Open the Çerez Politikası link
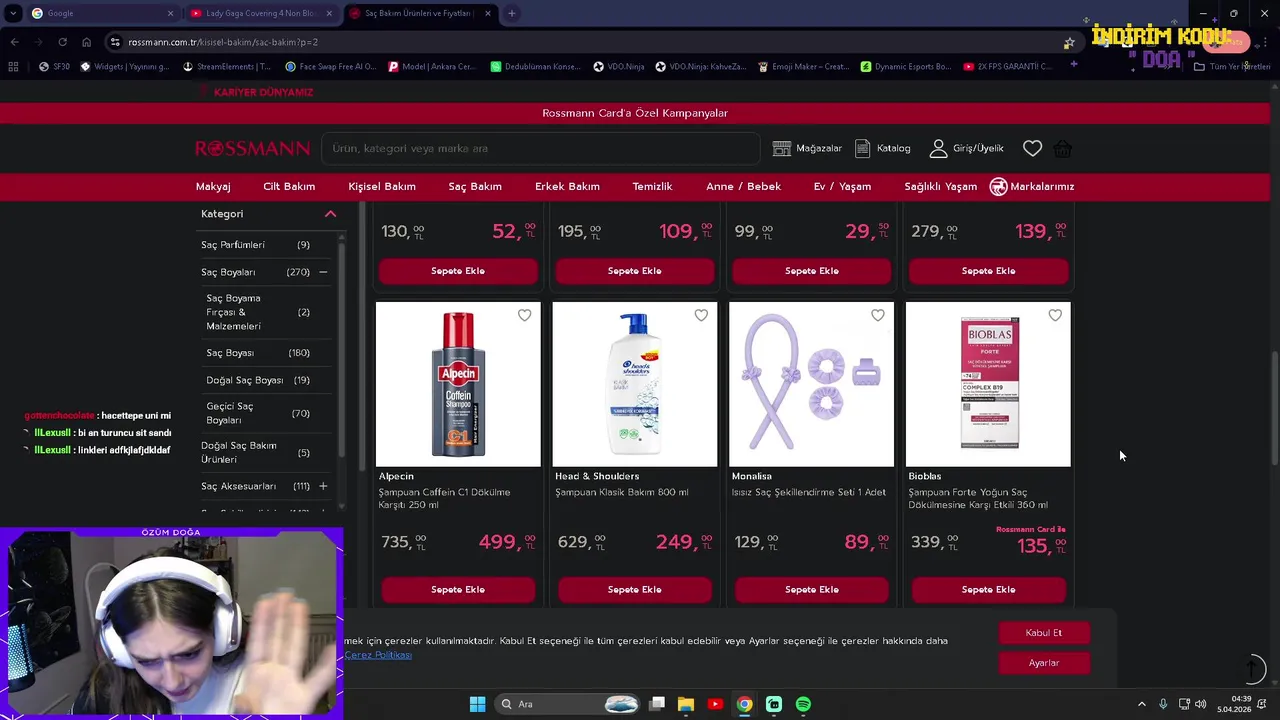The image size is (1280, 720). pos(378,654)
